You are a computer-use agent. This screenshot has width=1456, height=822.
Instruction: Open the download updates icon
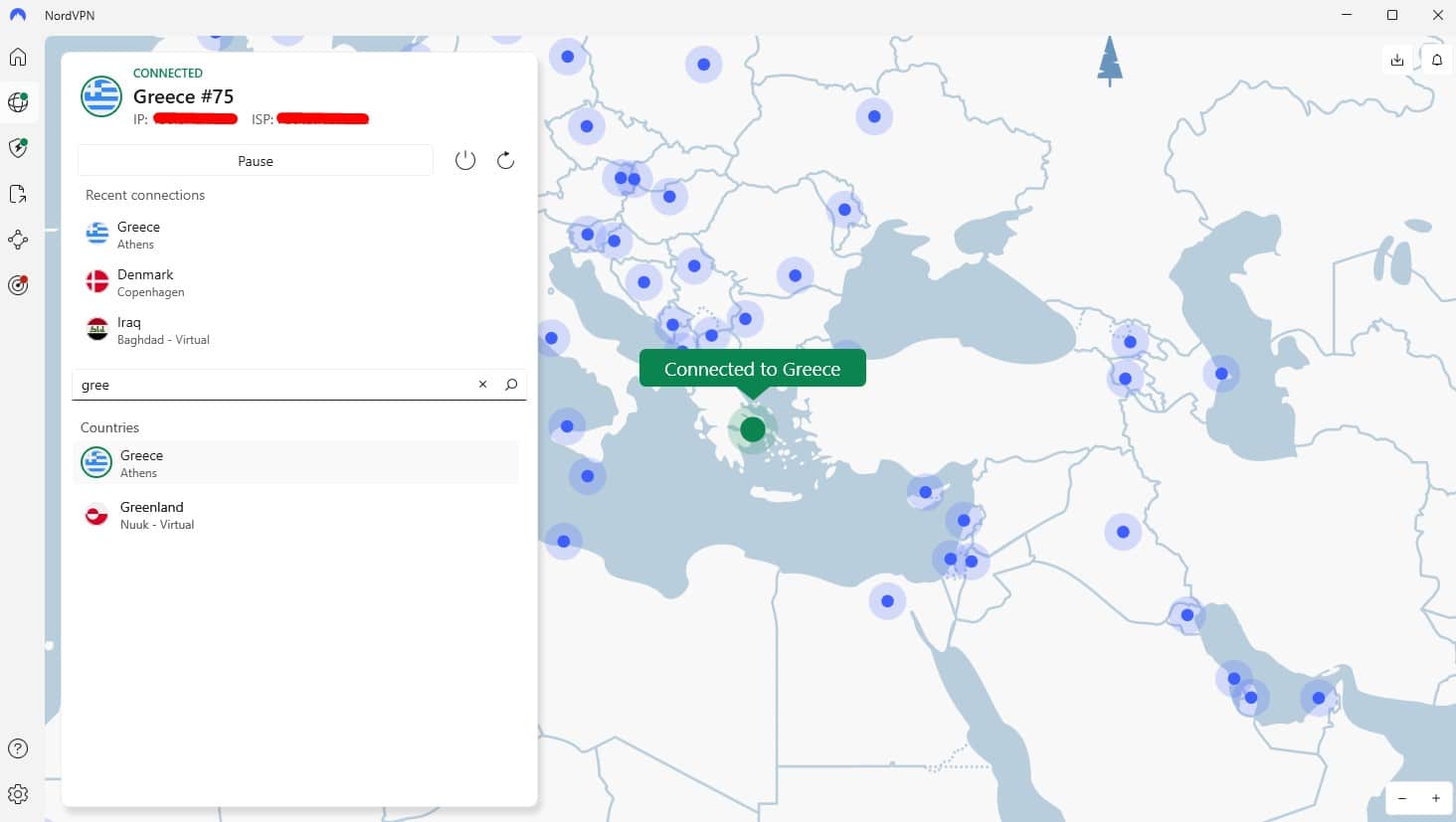(x=1397, y=60)
